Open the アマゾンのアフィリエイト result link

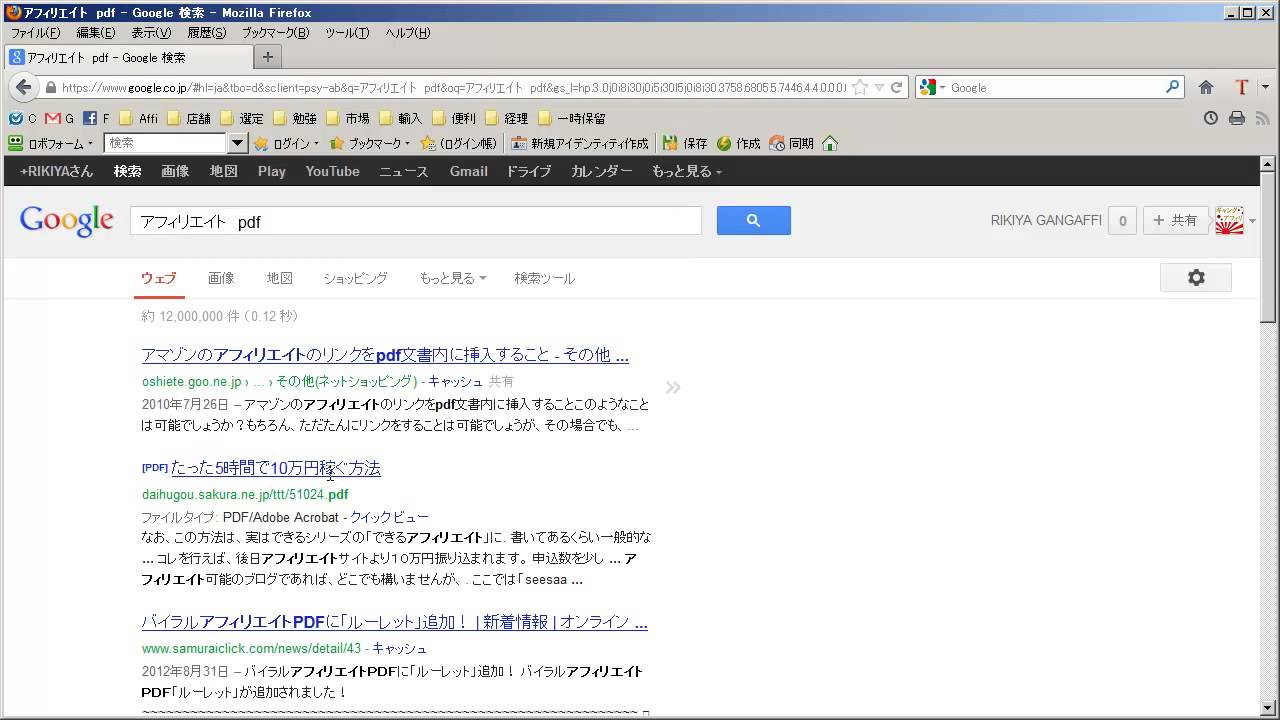coord(385,355)
